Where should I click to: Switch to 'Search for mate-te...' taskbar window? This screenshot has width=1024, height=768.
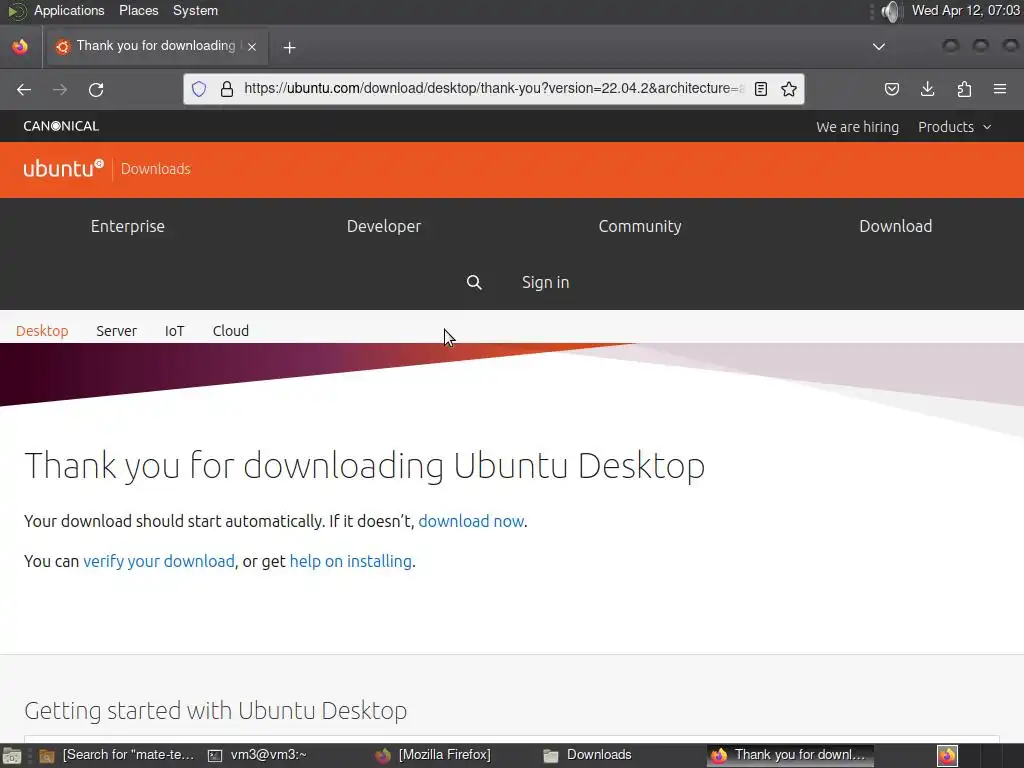coord(118,755)
